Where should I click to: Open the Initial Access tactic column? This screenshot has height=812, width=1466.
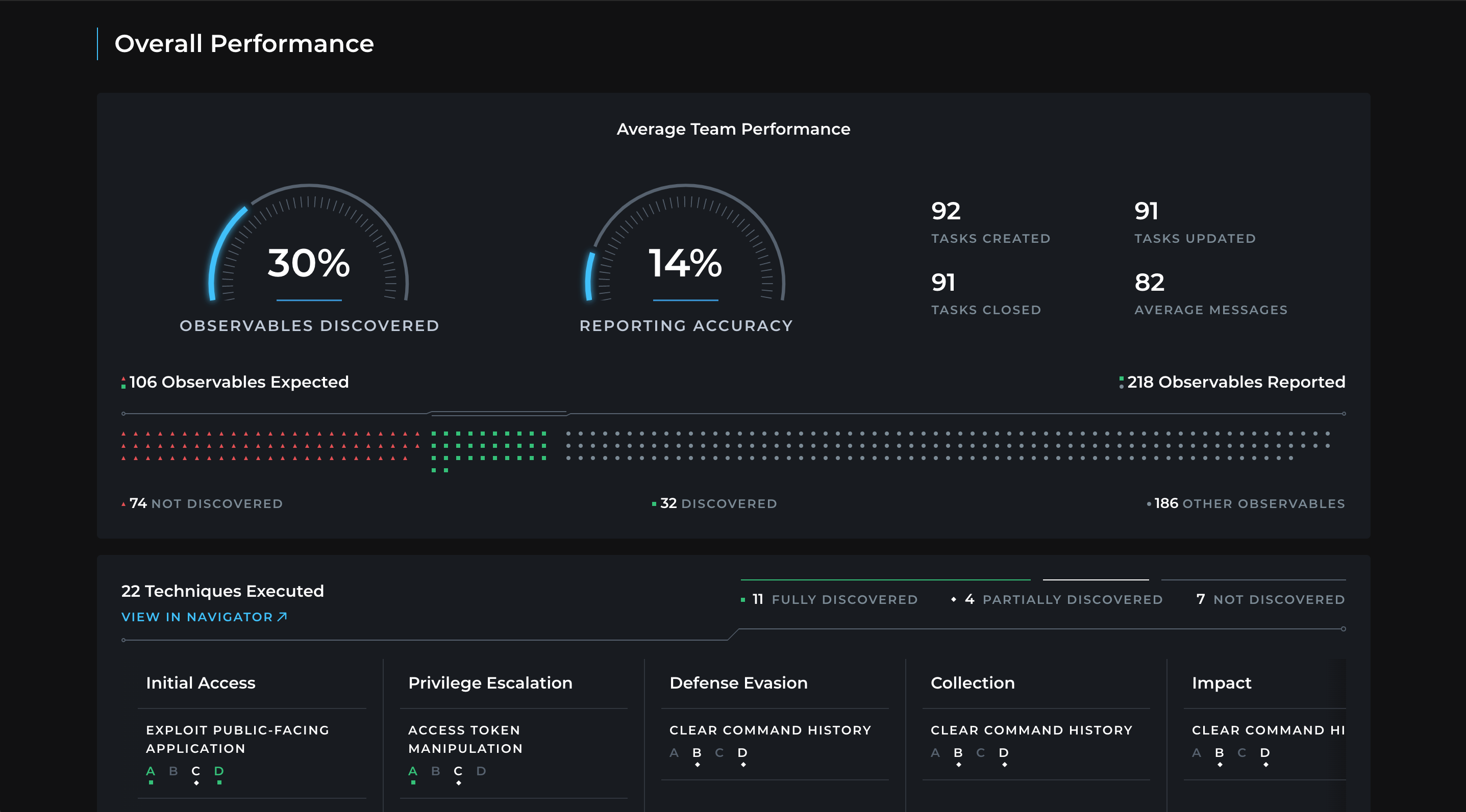pyautogui.click(x=201, y=683)
